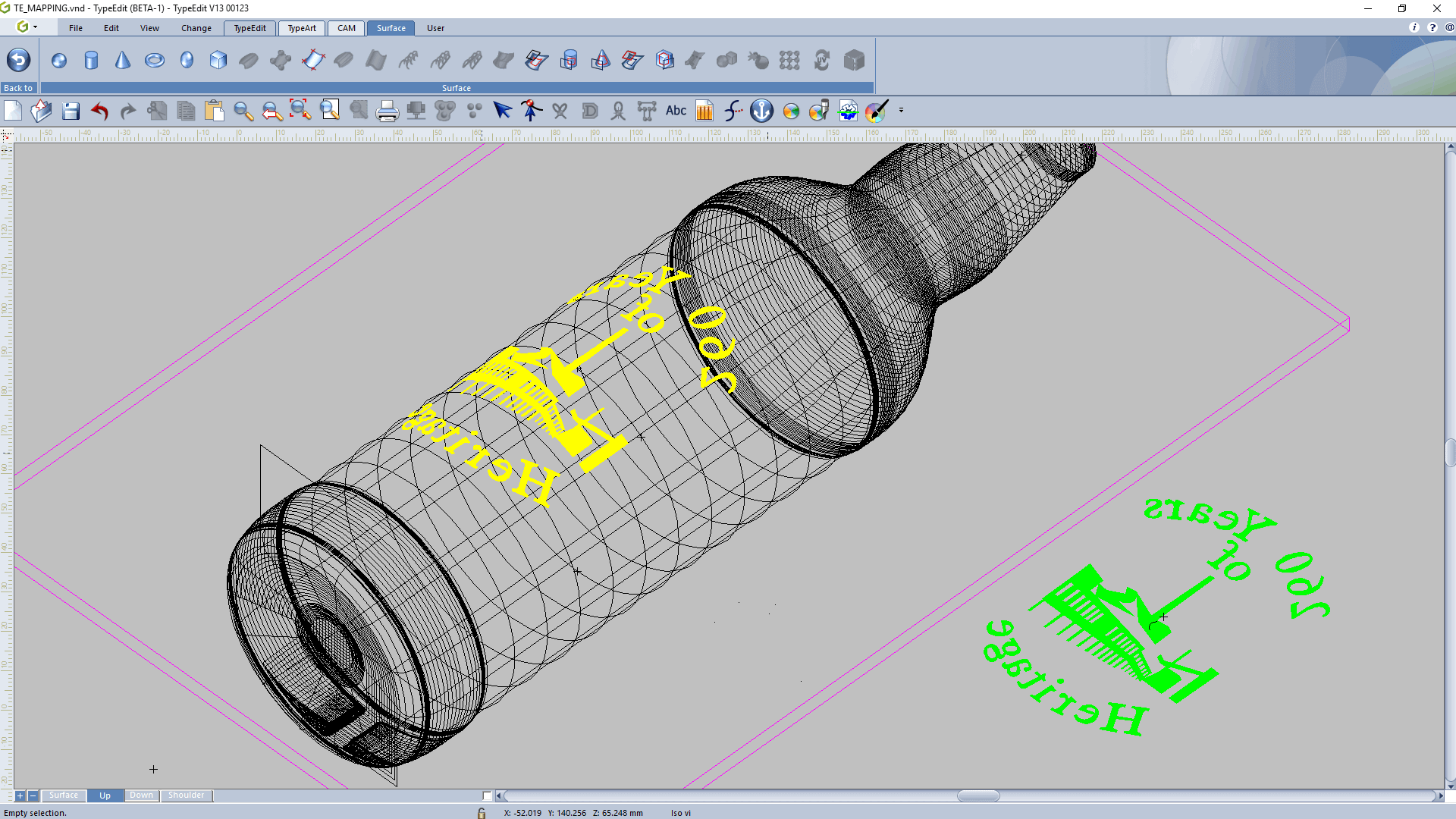Viewport: 1456px width, 819px height.
Task: Select the box surface tool
Action: click(x=218, y=61)
